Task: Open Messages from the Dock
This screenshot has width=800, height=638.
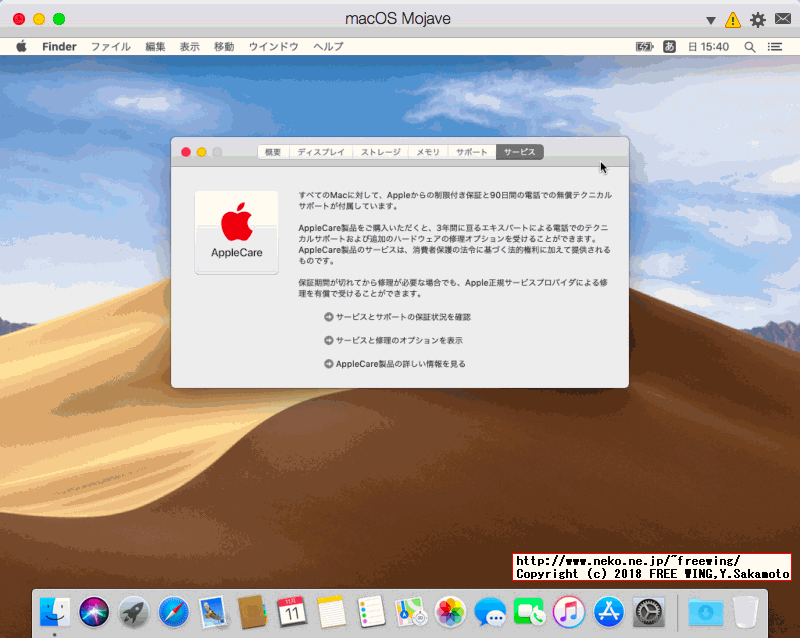Action: click(489, 613)
